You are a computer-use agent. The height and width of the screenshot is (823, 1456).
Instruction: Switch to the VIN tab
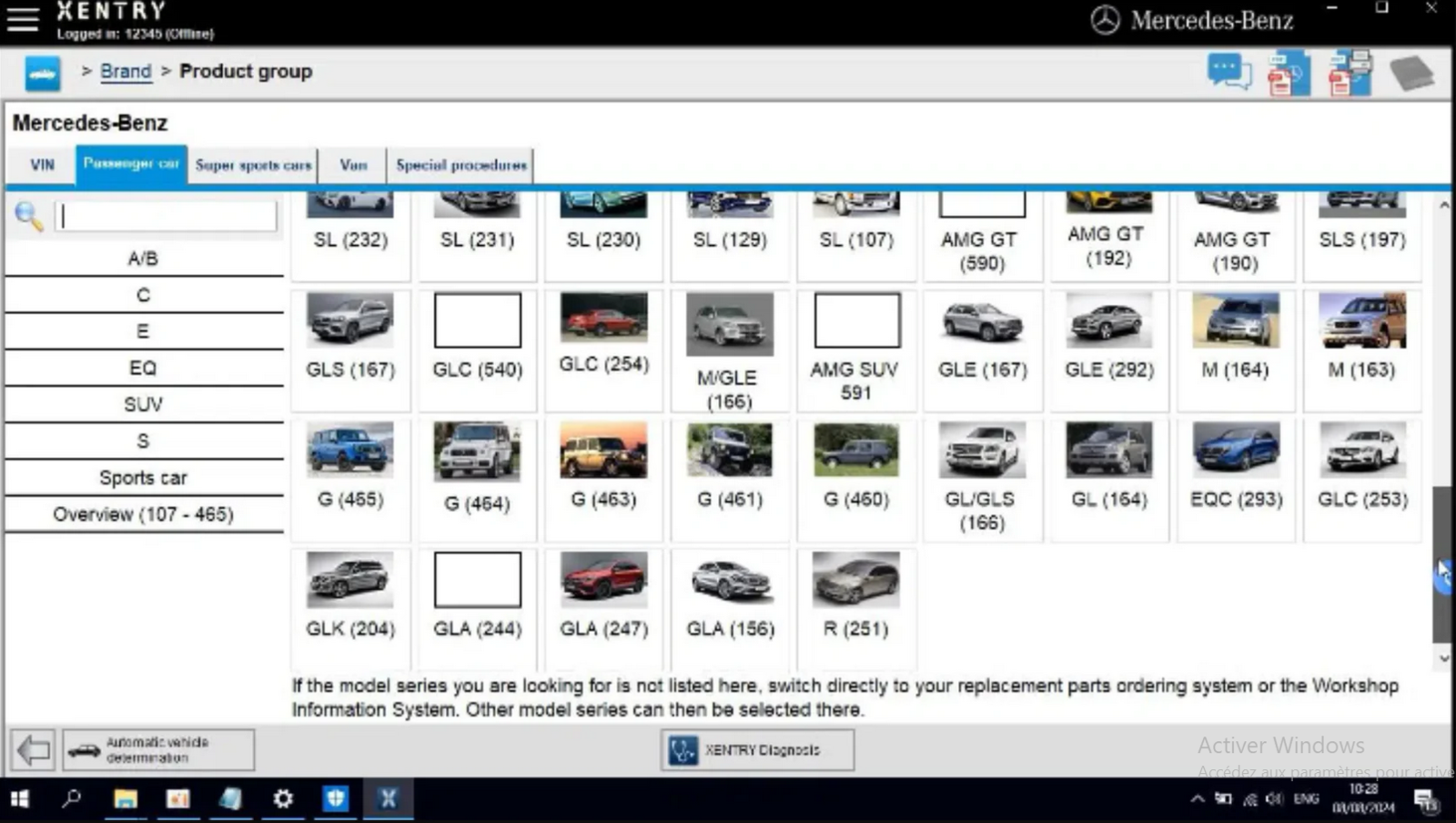42,166
